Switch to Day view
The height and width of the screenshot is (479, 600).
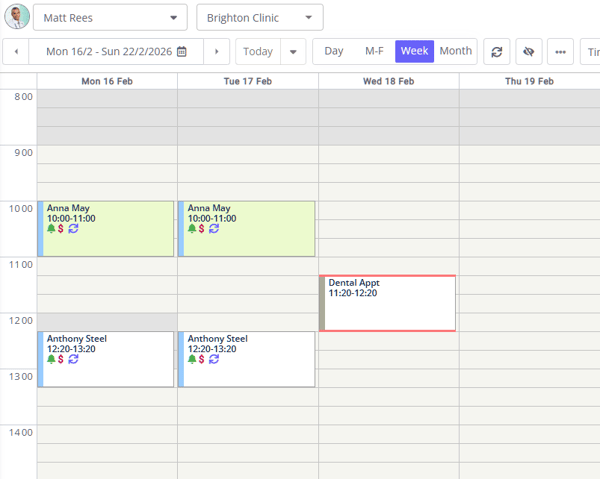pyautogui.click(x=333, y=51)
